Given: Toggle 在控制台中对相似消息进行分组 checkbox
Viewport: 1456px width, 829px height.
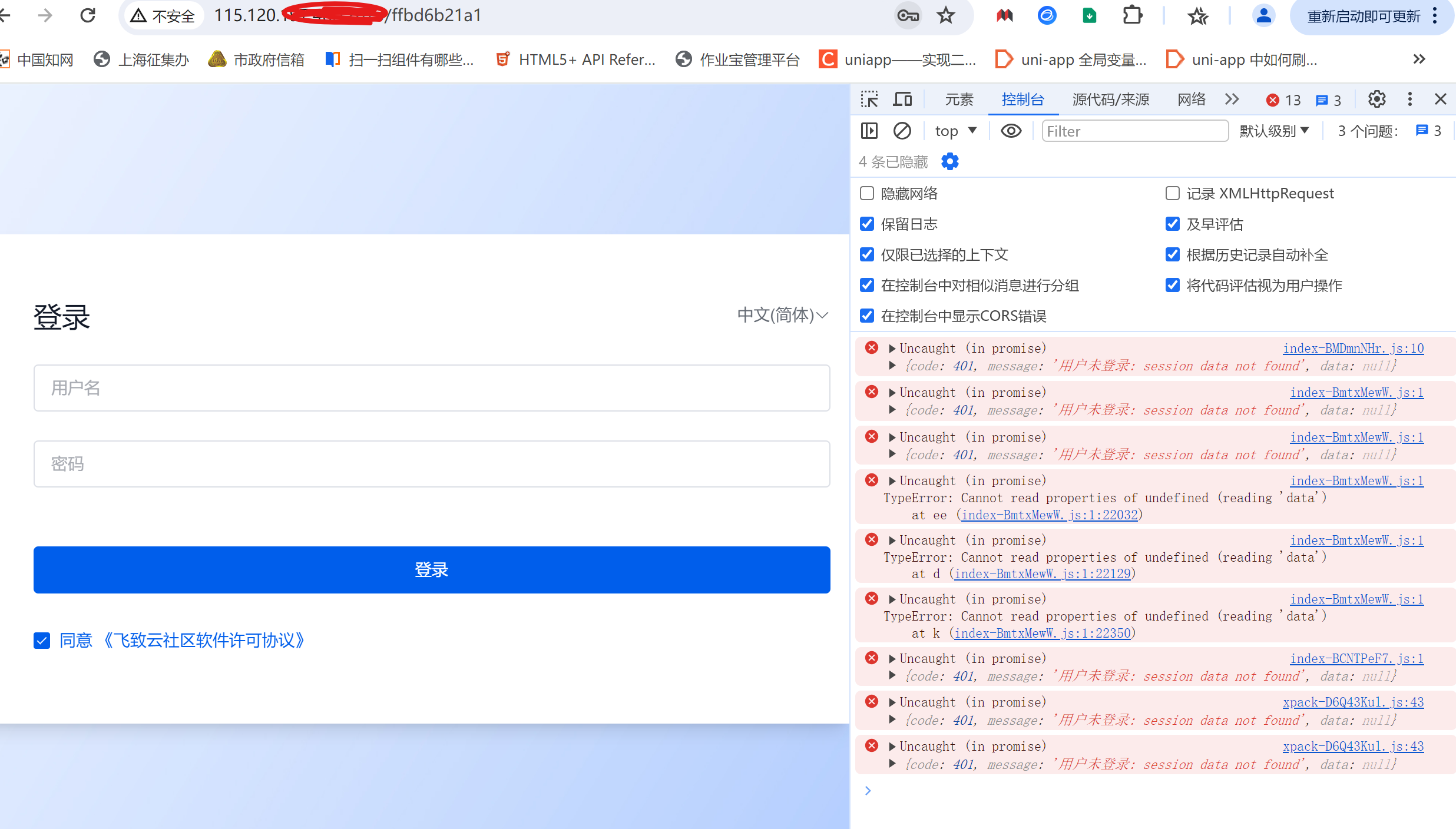Looking at the screenshot, I should click(x=867, y=285).
